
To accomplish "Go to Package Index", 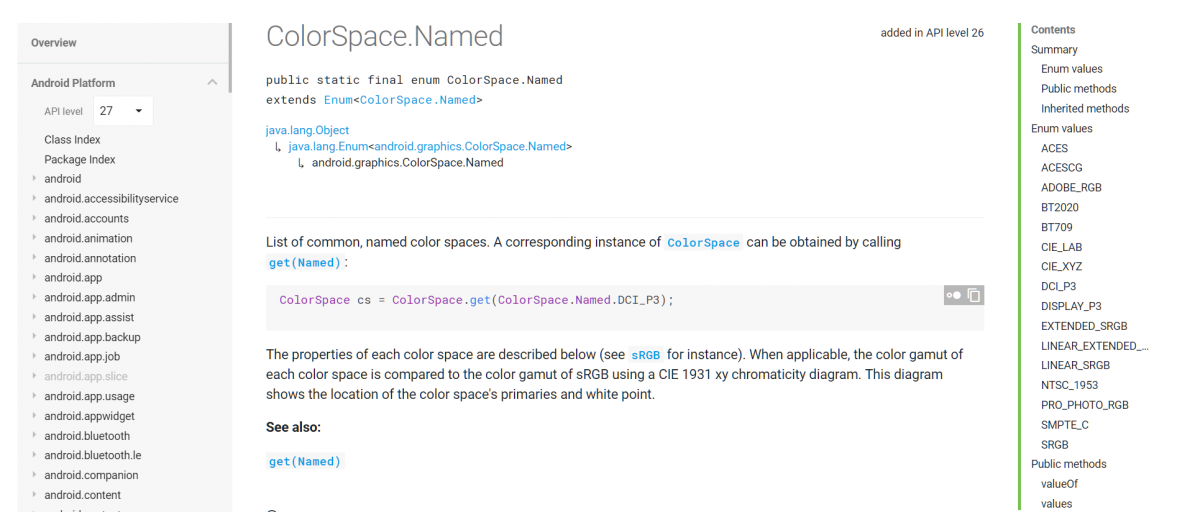I will point(80,160).
